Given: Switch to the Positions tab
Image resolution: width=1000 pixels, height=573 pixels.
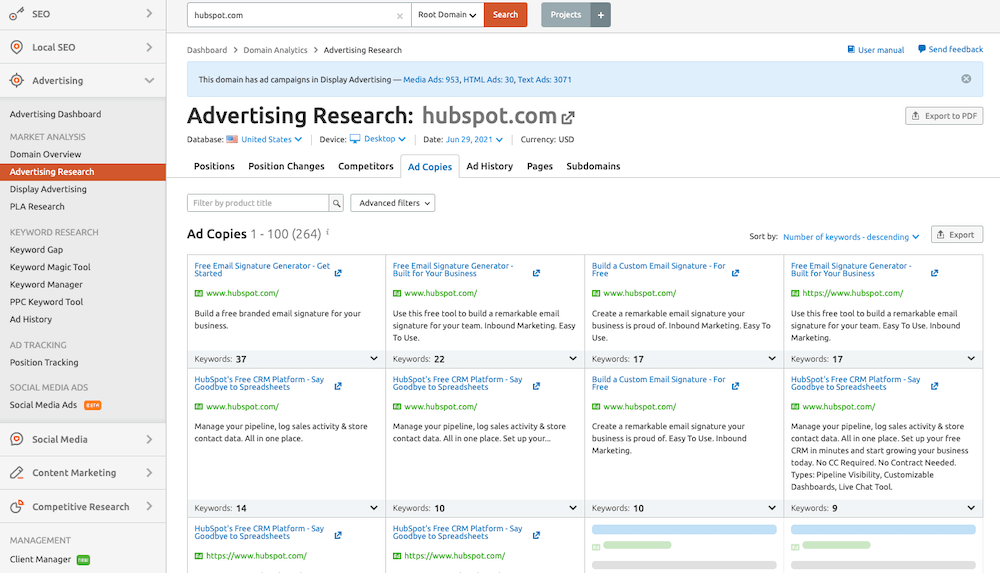Looking at the screenshot, I should click(214, 166).
